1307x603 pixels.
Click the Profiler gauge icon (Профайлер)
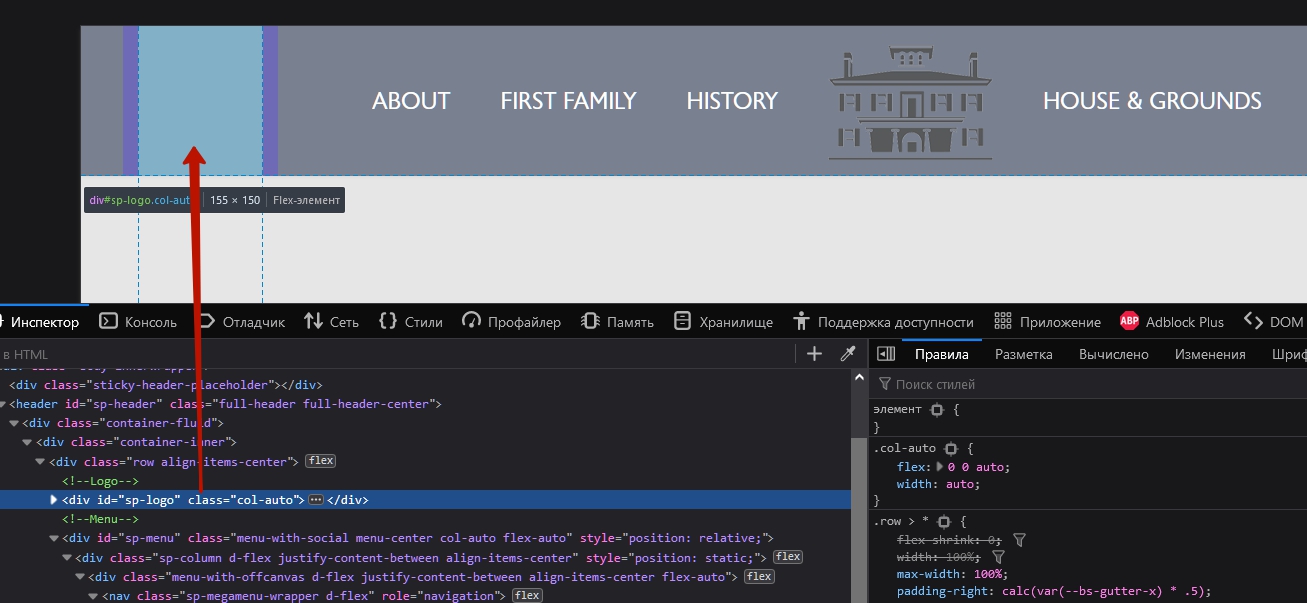(472, 321)
